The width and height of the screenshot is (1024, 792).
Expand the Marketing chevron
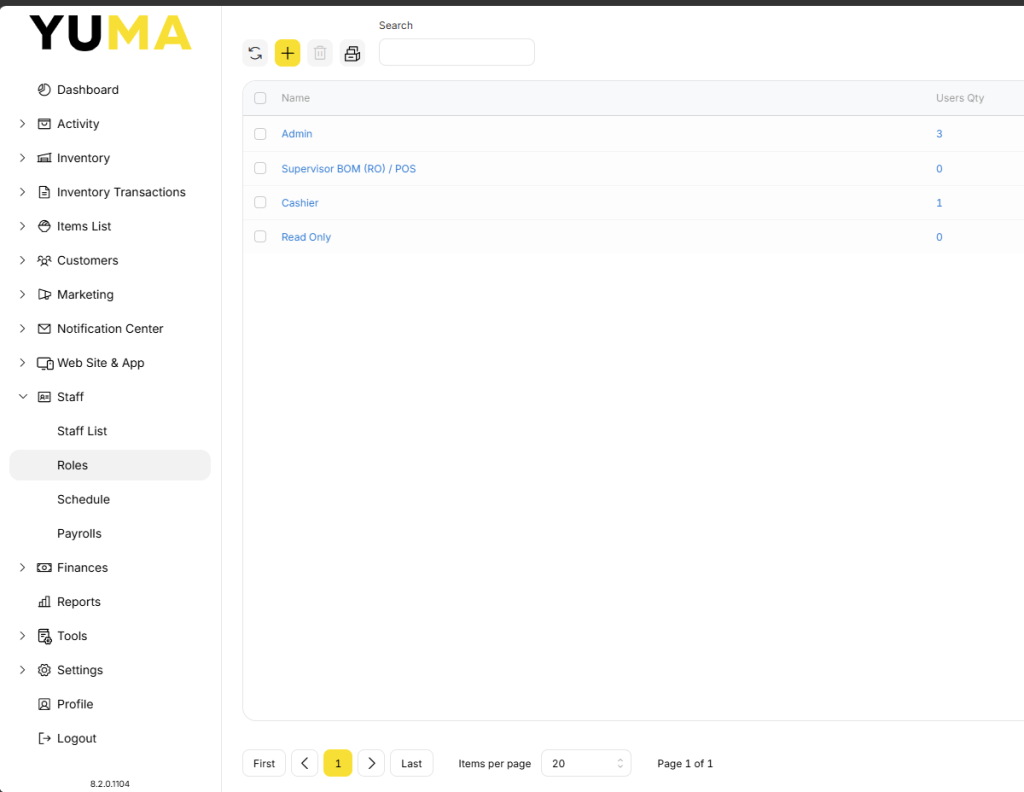22,294
